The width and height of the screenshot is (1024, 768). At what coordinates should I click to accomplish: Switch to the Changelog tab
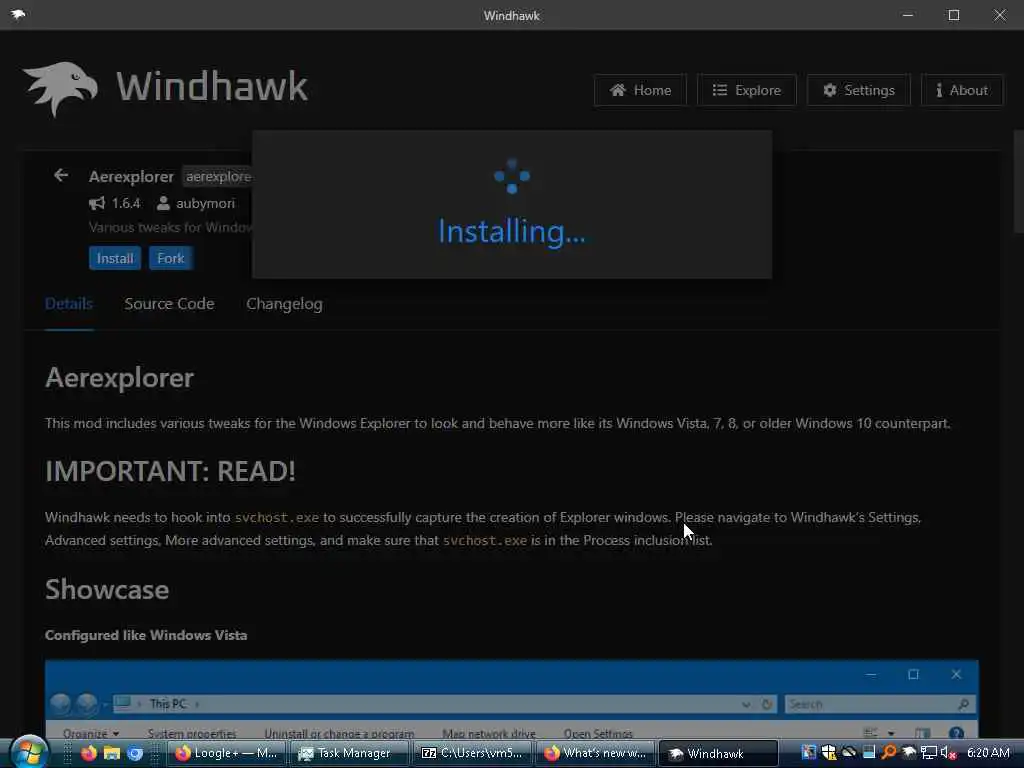pyautogui.click(x=284, y=304)
